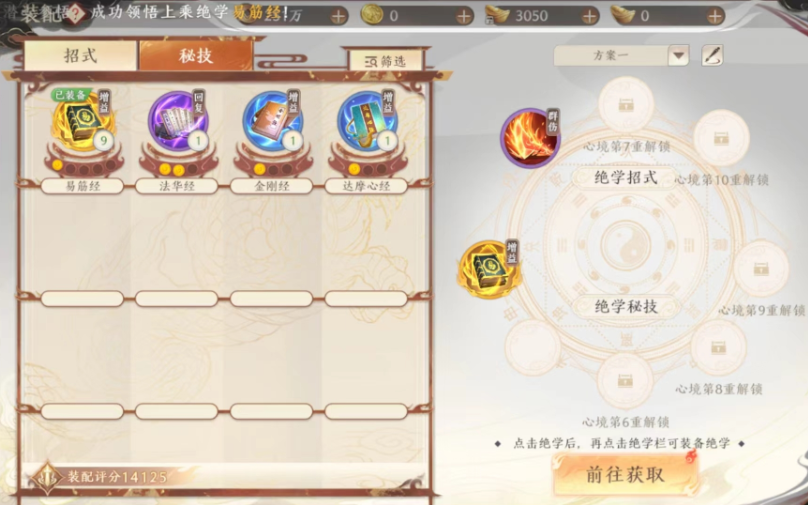Click the locked slot labeled 心境第7重解锁

[626, 105]
